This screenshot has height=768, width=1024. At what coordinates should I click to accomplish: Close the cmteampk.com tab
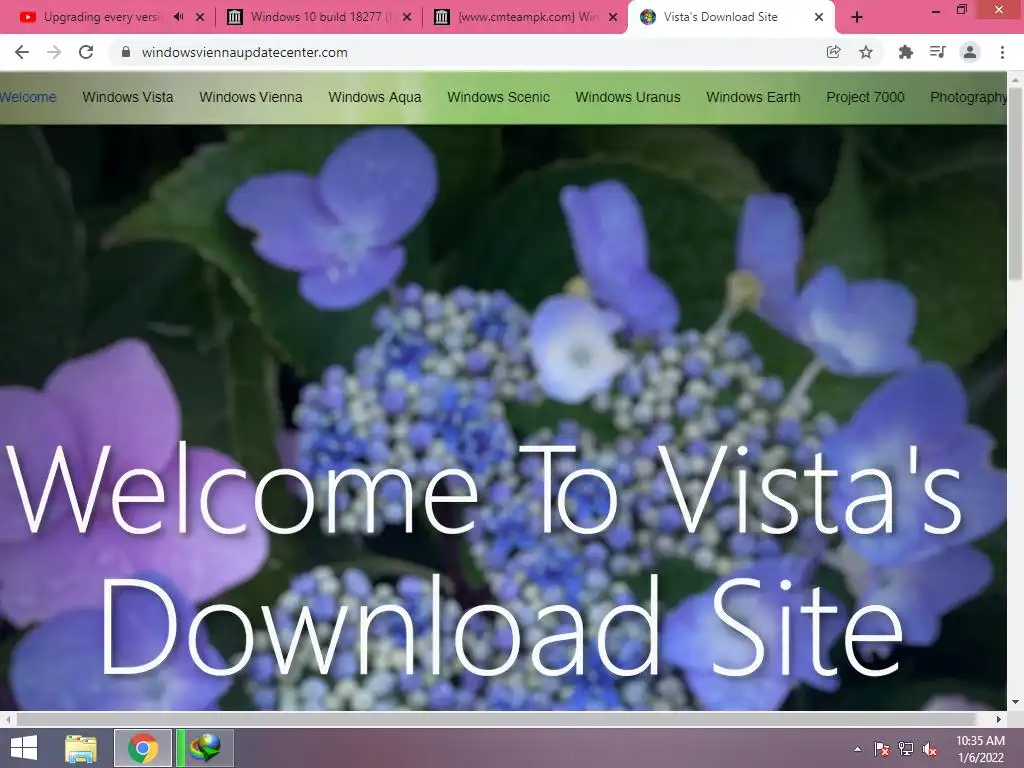(x=613, y=17)
